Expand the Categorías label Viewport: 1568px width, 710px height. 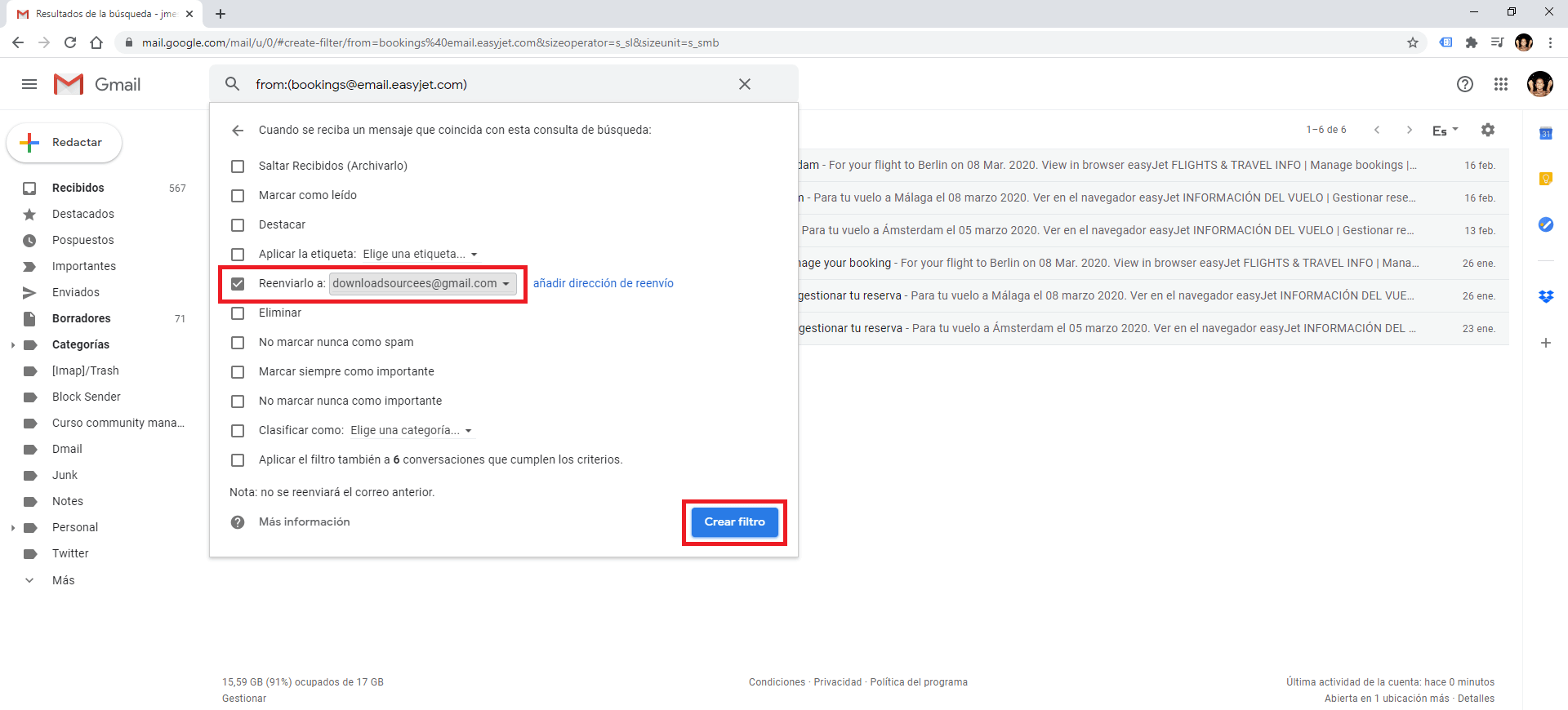(x=13, y=345)
